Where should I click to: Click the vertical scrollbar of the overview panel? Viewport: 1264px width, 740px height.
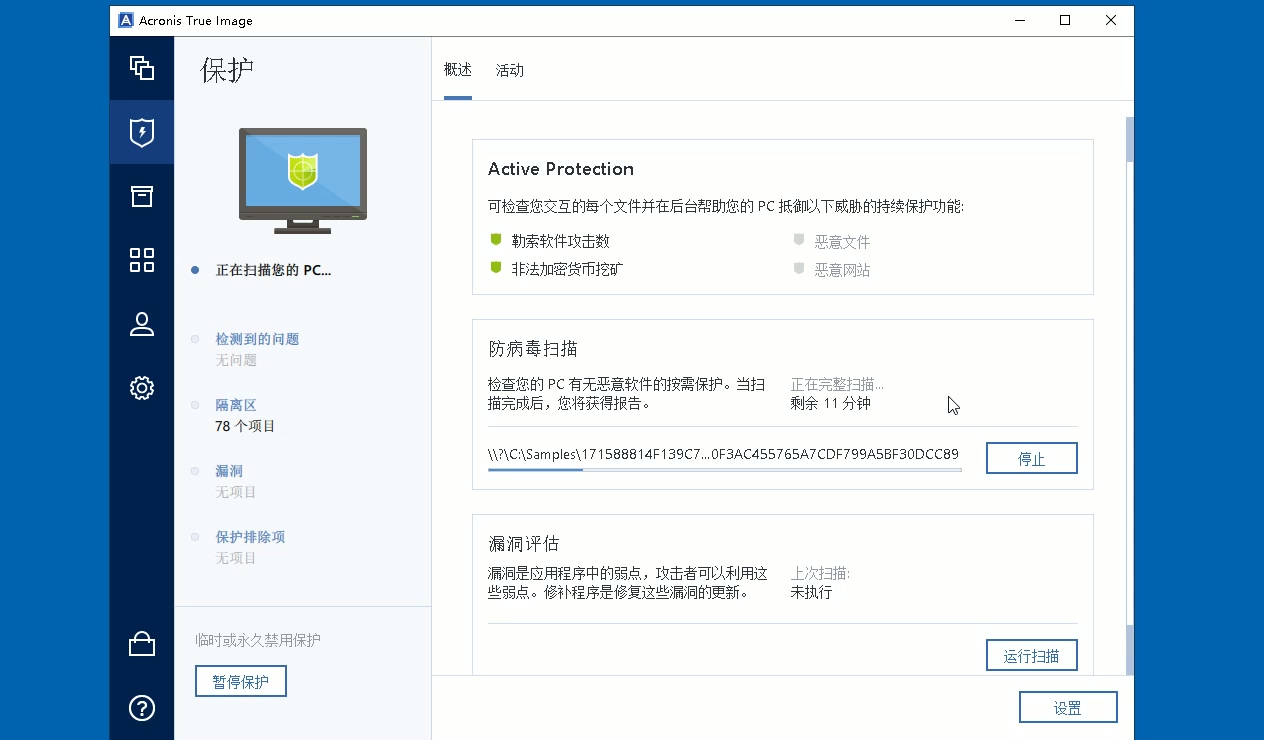tap(1130, 398)
